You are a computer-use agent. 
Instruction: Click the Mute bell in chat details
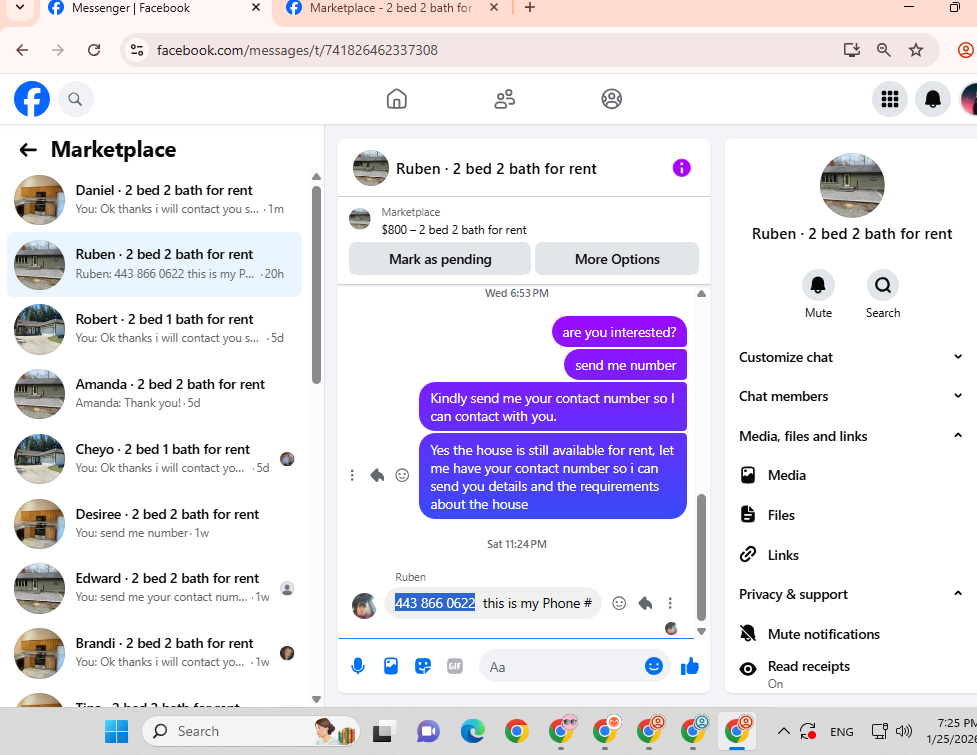817,285
